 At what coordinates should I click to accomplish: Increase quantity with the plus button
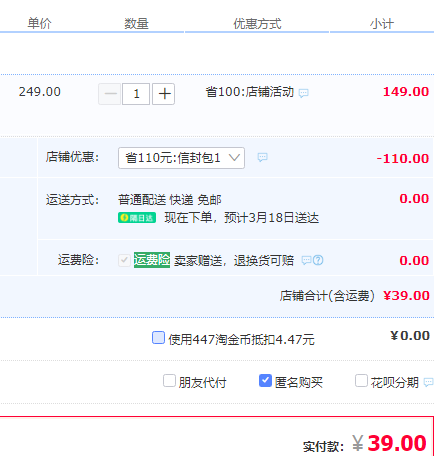pos(164,94)
